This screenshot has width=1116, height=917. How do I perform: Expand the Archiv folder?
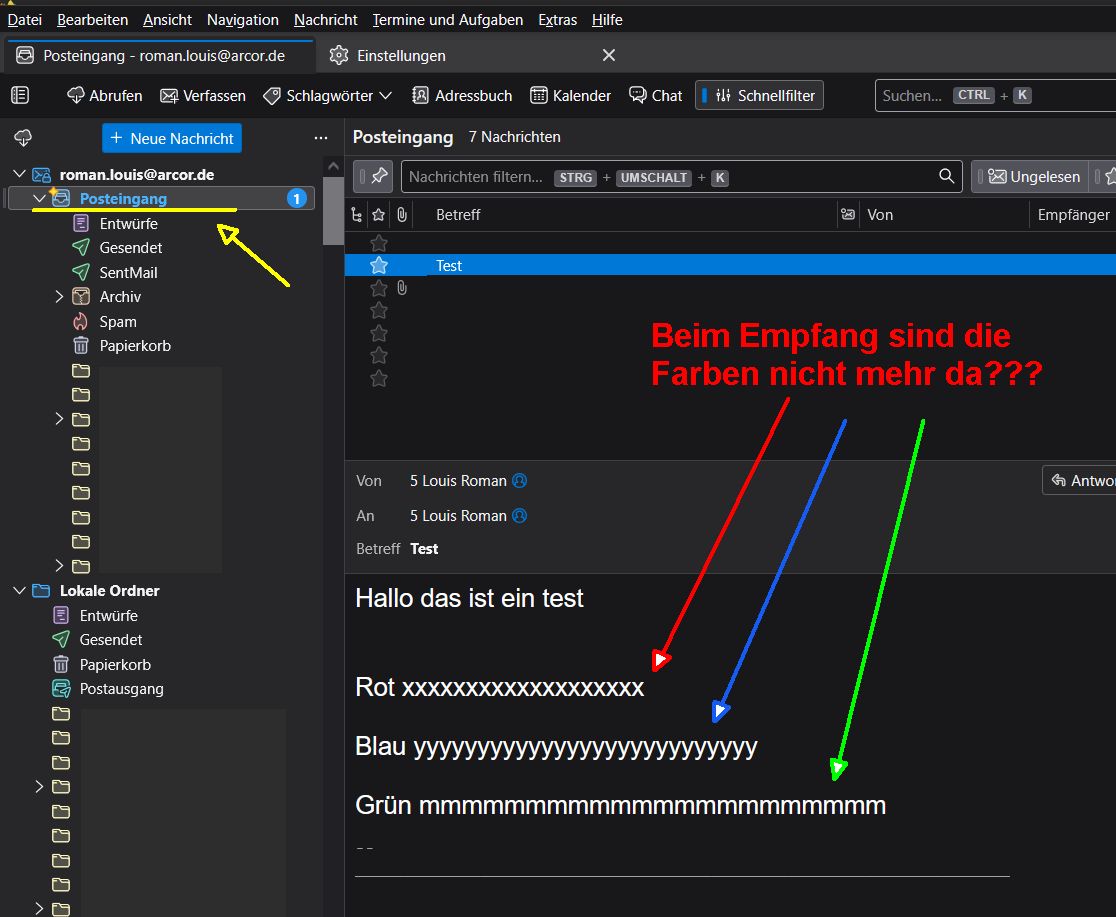click(x=59, y=297)
